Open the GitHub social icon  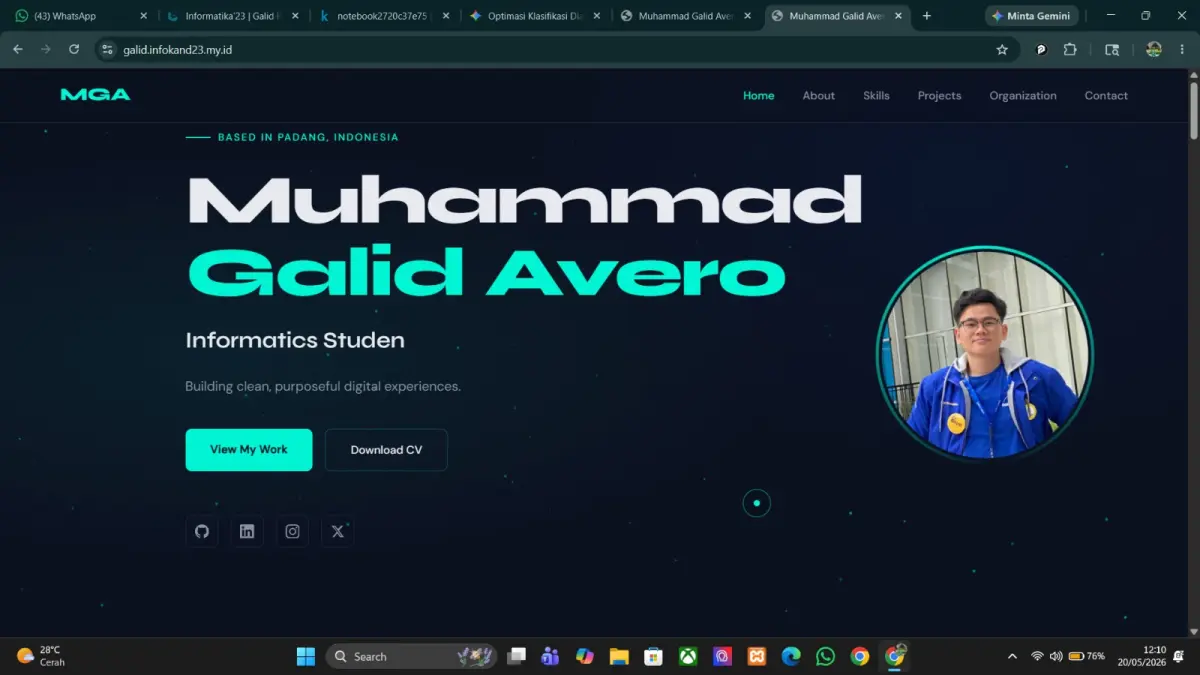[202, 531]
